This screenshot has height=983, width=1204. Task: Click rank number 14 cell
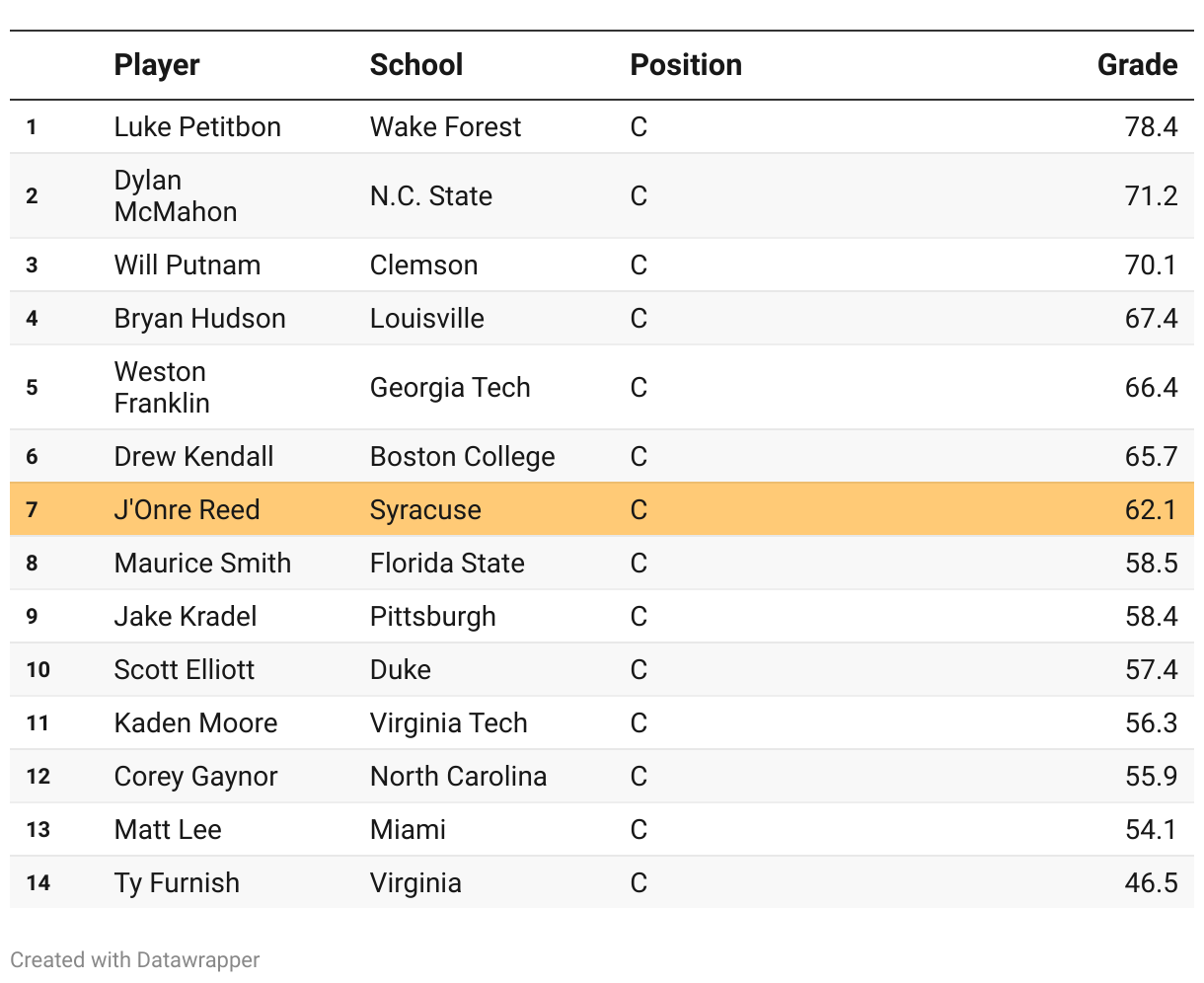click(x=38, y=883)
